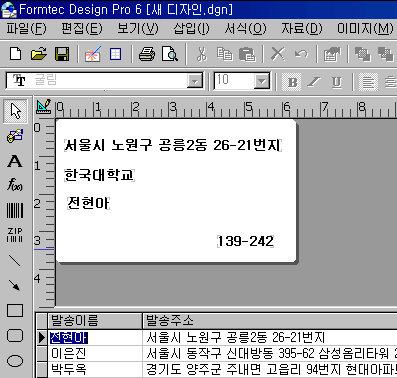397x378 pixels.
Task: Select the function f(x) tool
Action: pyautogui.click(x=15, y=184)
